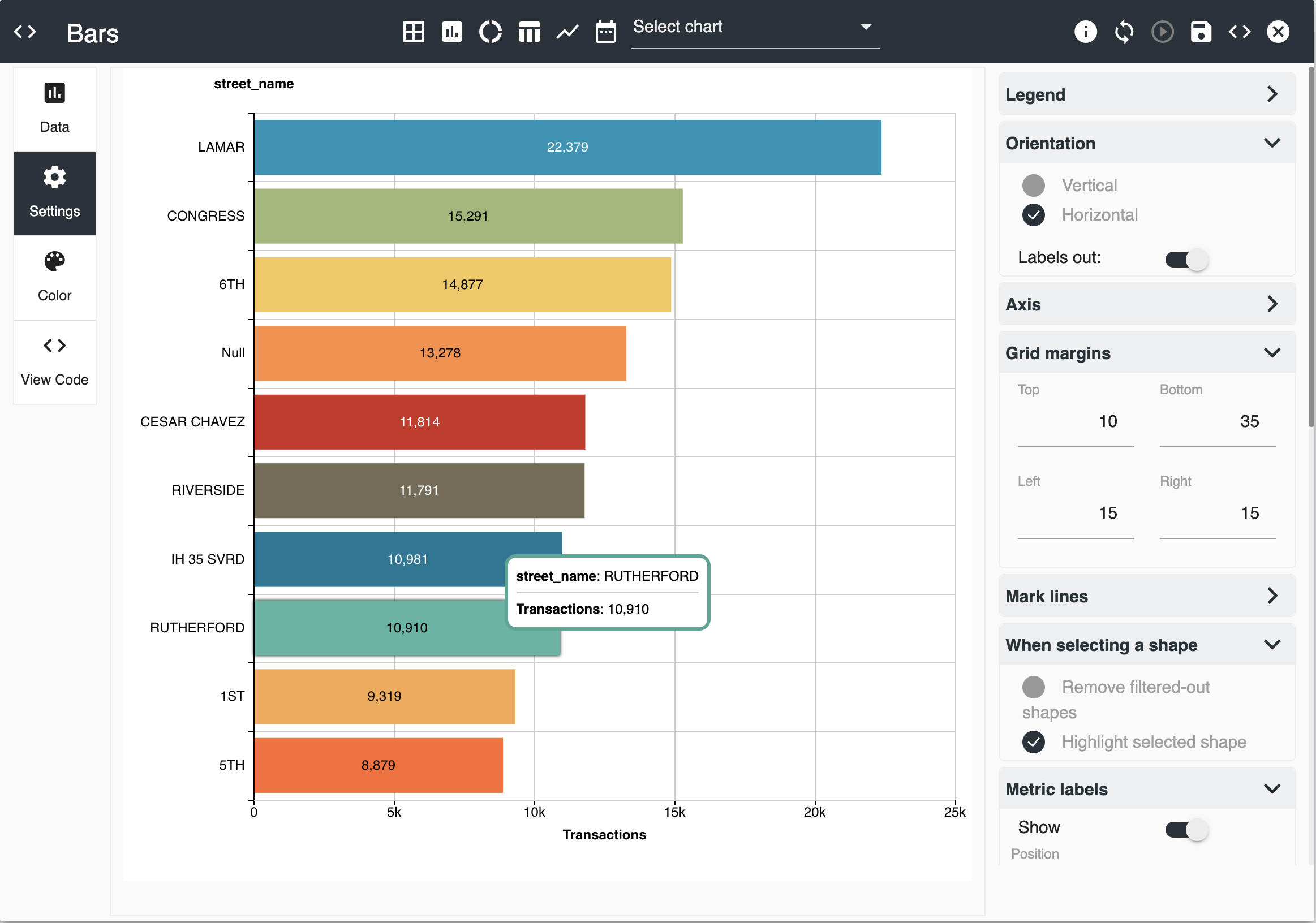
Task: Expand the Legend section
Action: pyautogui.click(x=1146, y=94)
